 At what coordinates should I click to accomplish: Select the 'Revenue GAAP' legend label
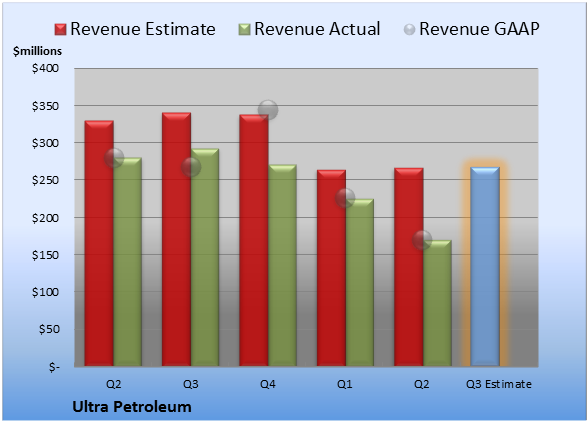(480, 29)
